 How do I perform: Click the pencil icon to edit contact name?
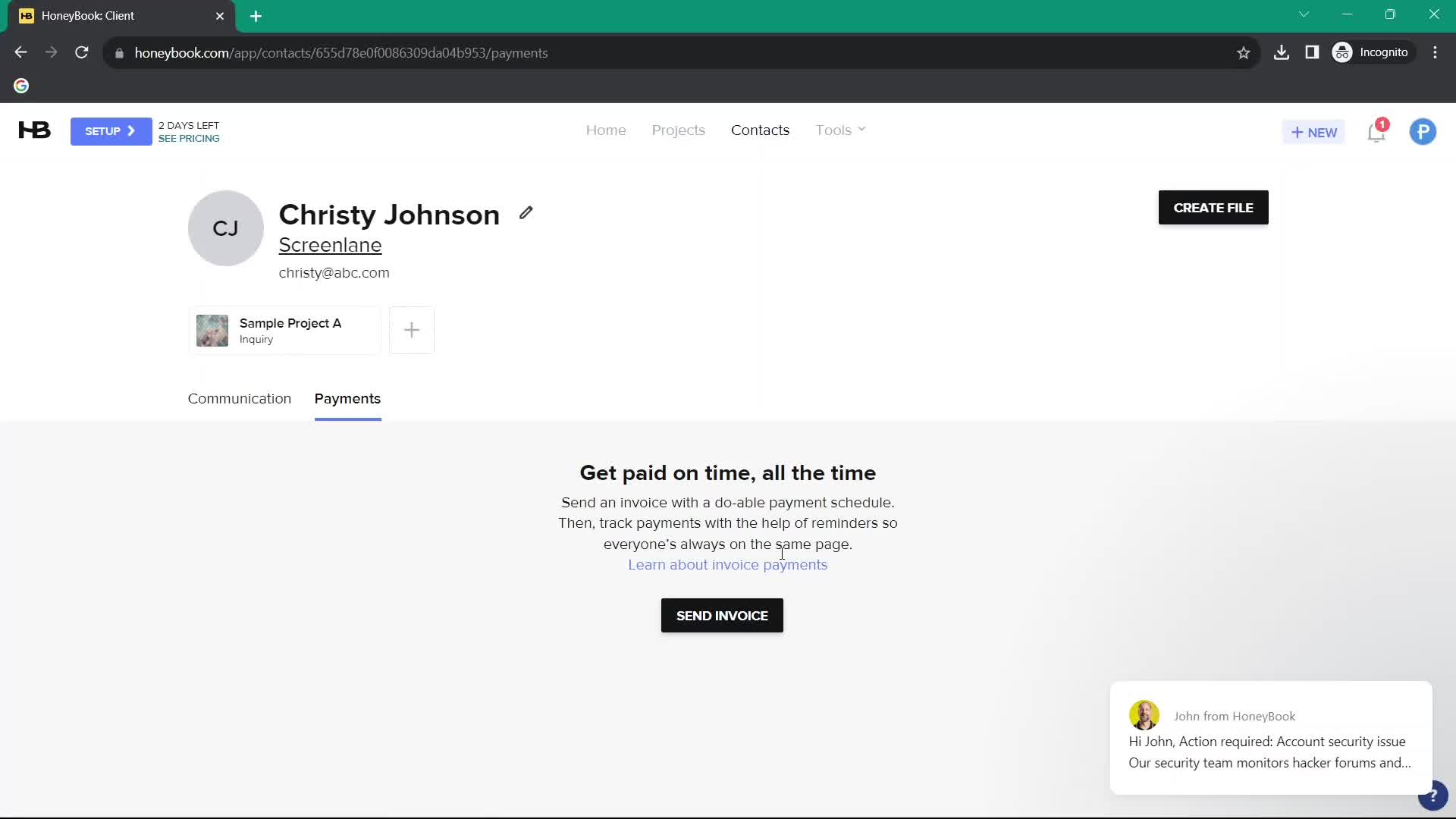coord(526,213)
